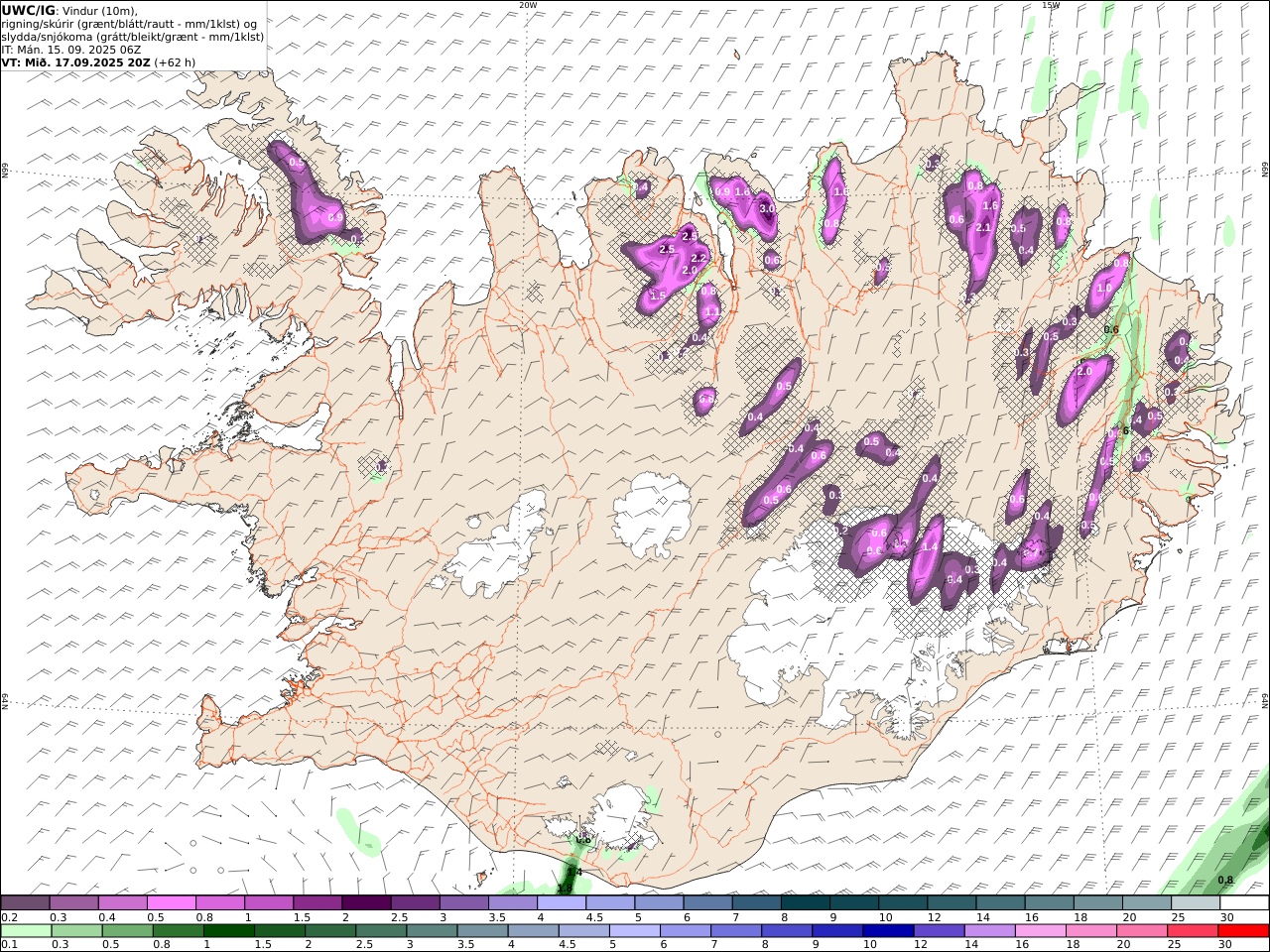This screenshot has width=1270, height=952.
Task: Select the valid time VT: Mið. 17.09.2025 20Z
Action: click(x=76, y=61)
